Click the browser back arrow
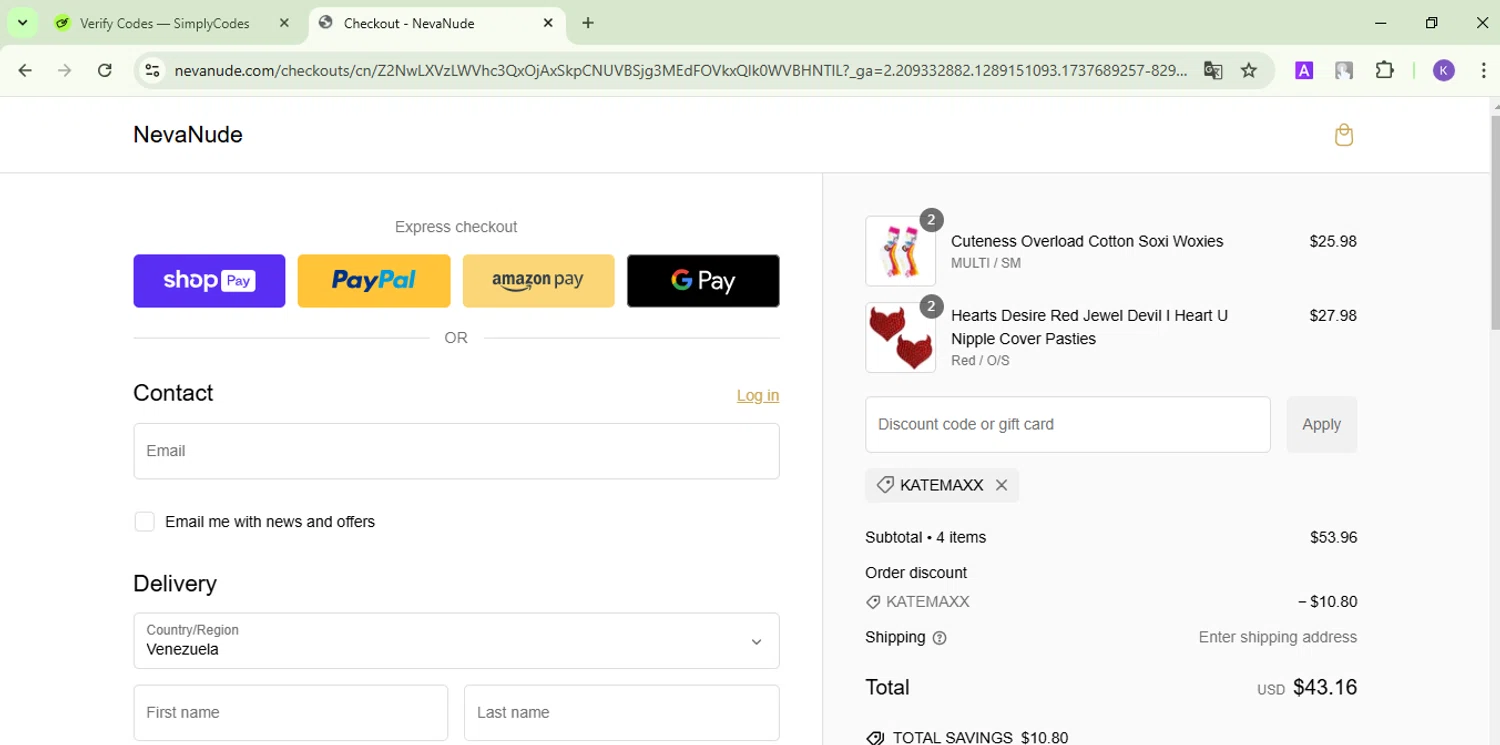Screen dimensions: 1500x745 tap(25, 70)
